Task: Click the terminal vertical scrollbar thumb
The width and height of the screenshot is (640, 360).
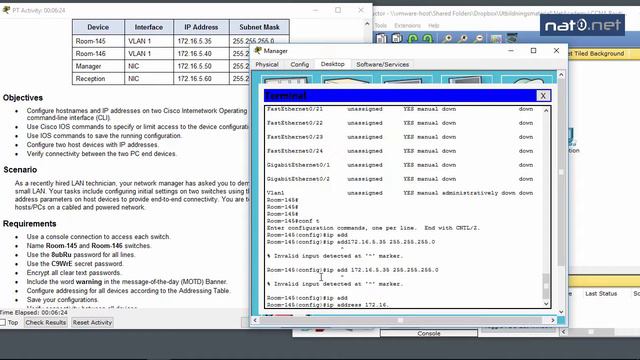Action: [x=546, y=286]
